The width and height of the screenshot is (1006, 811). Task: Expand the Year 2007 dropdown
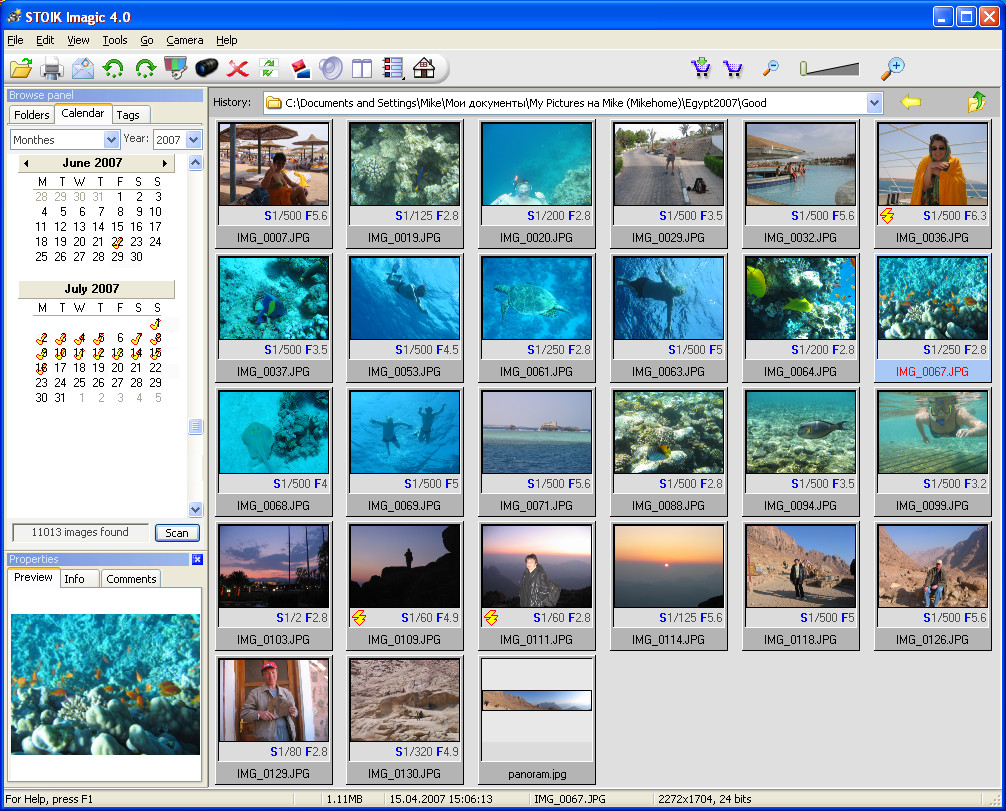click(x=194, y=139)
